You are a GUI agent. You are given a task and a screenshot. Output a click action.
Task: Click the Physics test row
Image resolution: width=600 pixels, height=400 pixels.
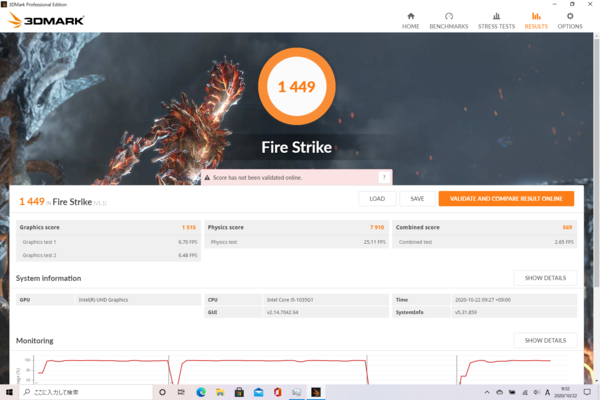[x=297, y=242]
